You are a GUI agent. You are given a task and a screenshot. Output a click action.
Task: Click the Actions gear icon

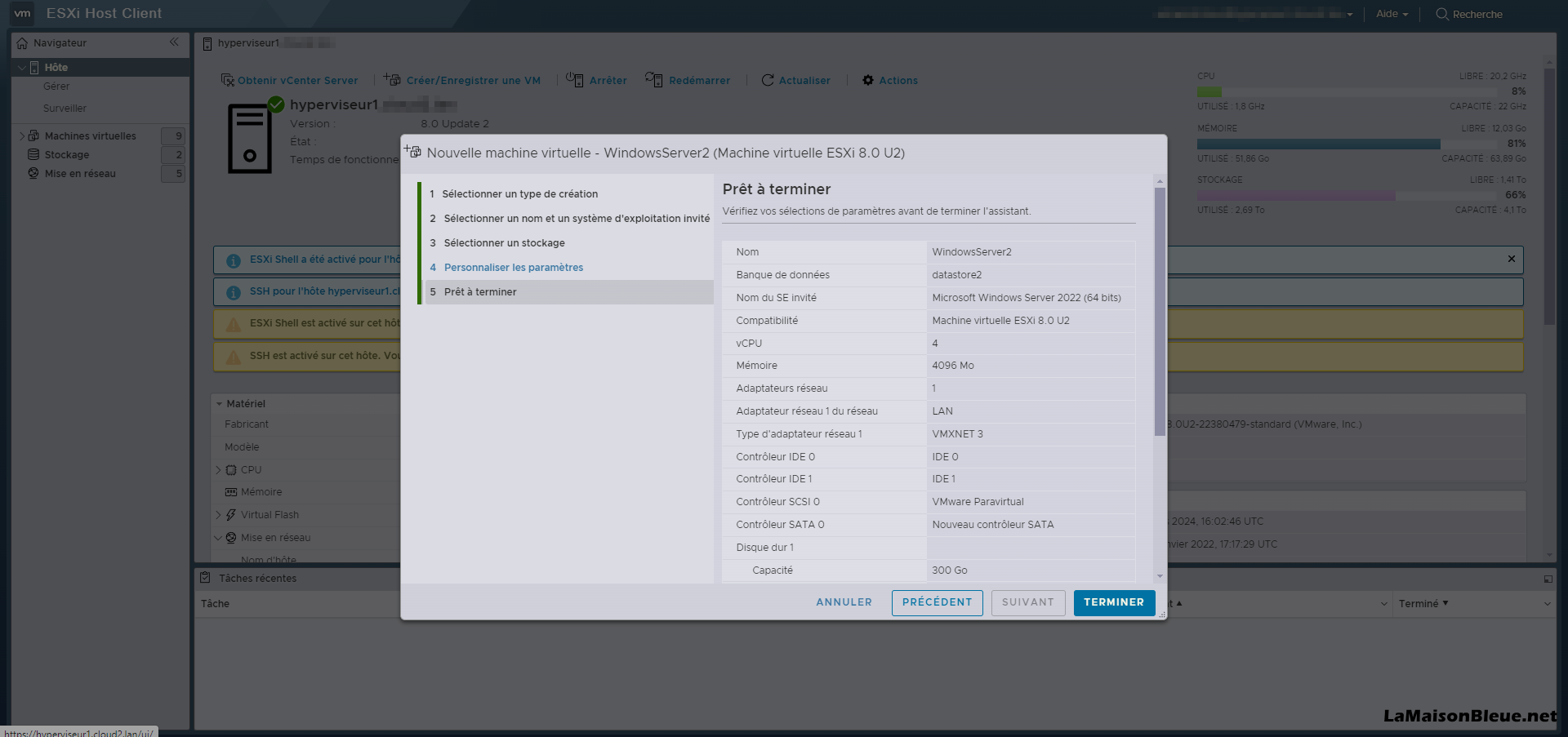coord(868,80)
